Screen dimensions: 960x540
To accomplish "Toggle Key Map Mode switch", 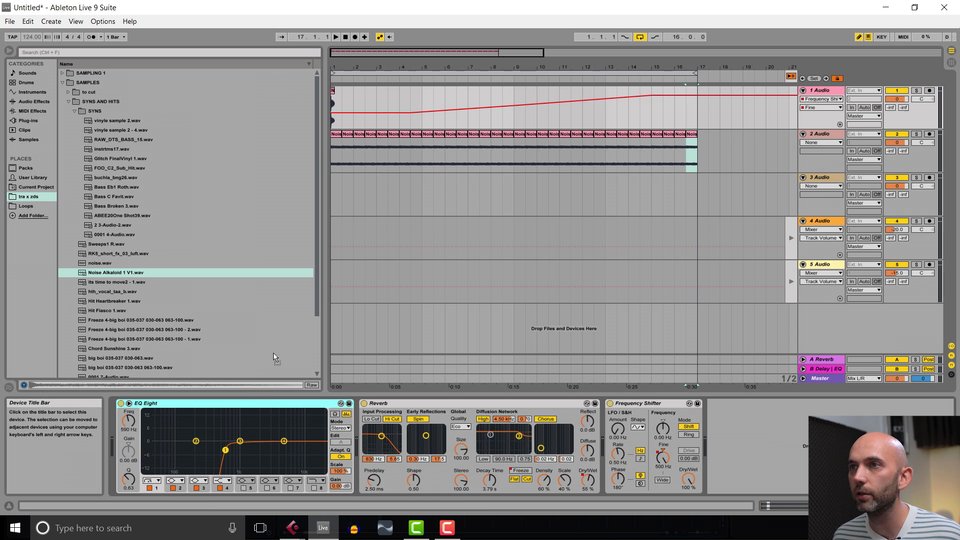I will [x=882, y=37].
